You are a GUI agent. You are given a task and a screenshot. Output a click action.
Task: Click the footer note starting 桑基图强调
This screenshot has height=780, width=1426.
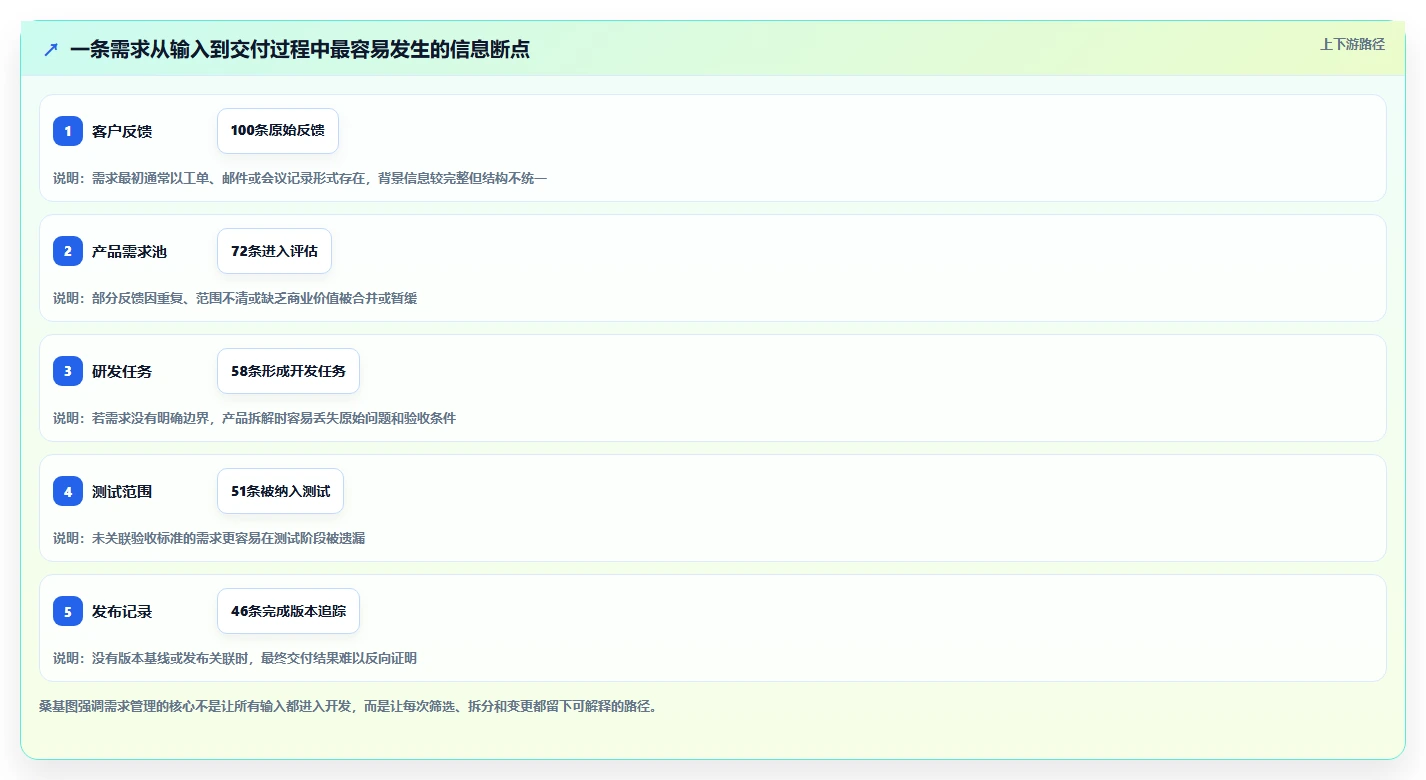pos(348,706)
